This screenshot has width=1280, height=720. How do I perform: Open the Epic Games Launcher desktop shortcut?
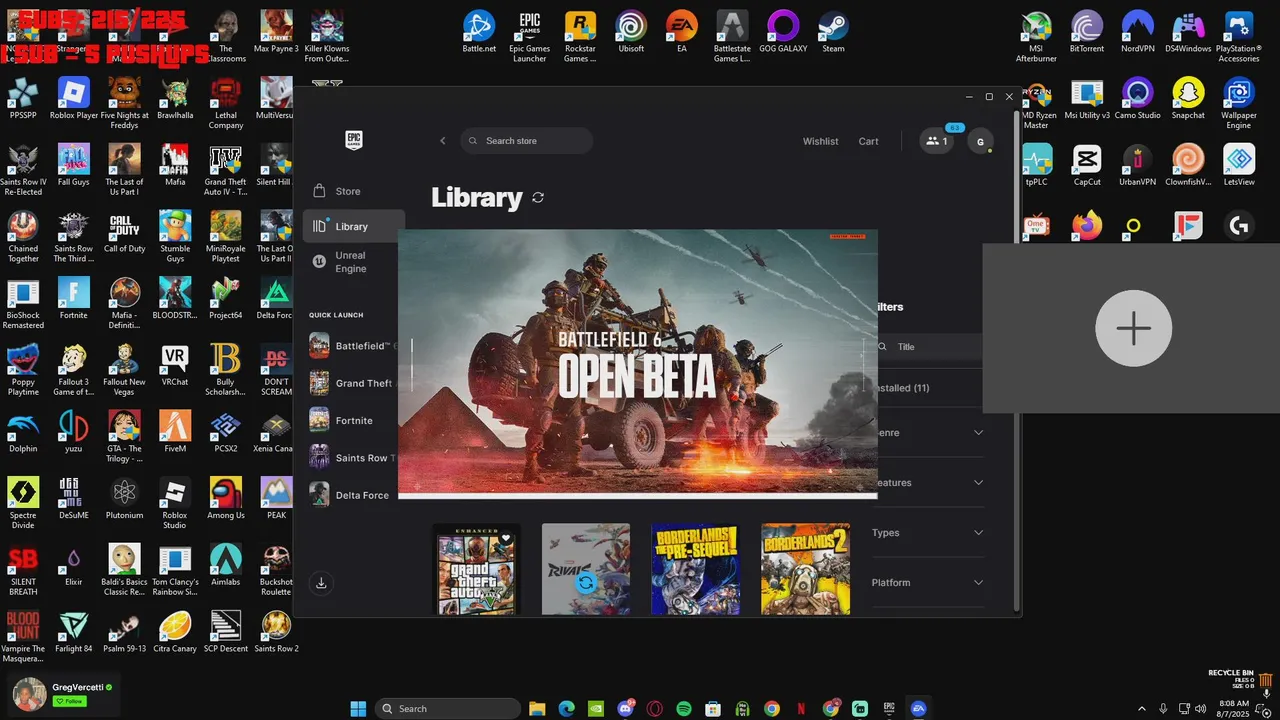(530, 38)
